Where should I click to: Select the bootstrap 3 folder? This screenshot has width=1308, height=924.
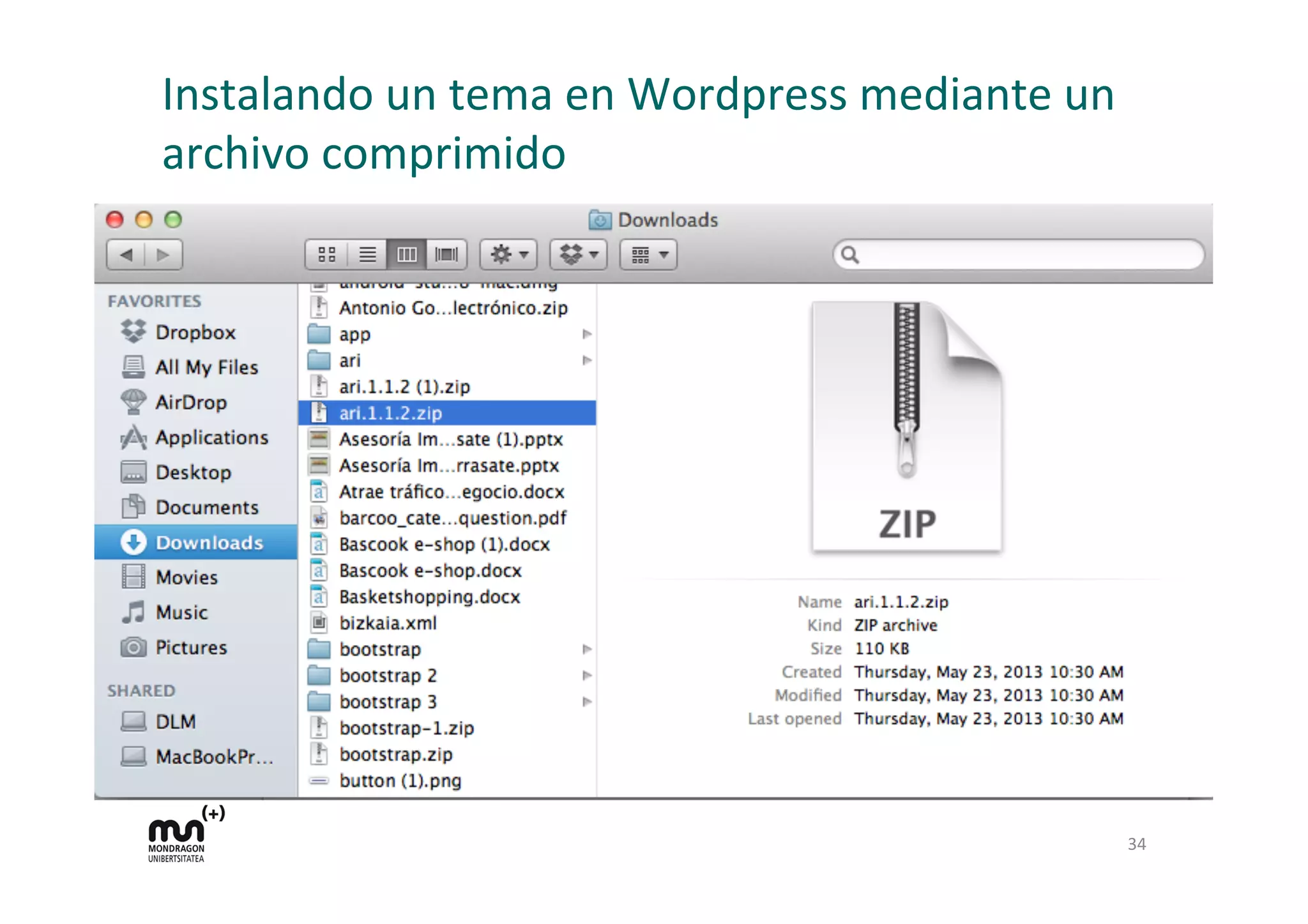pos(447,702)
